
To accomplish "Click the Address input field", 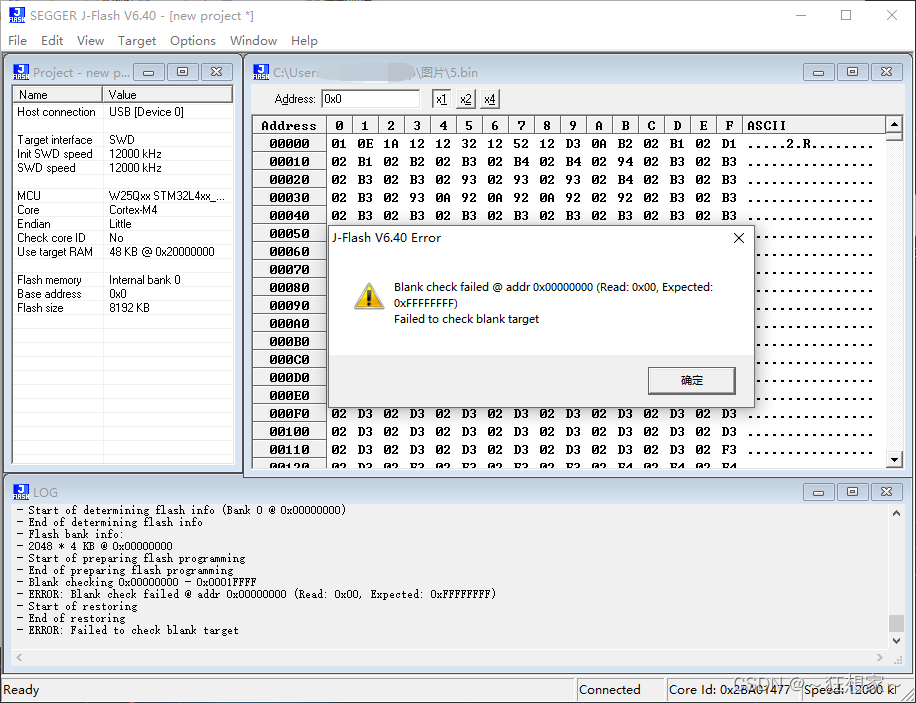I will (370, 99).
